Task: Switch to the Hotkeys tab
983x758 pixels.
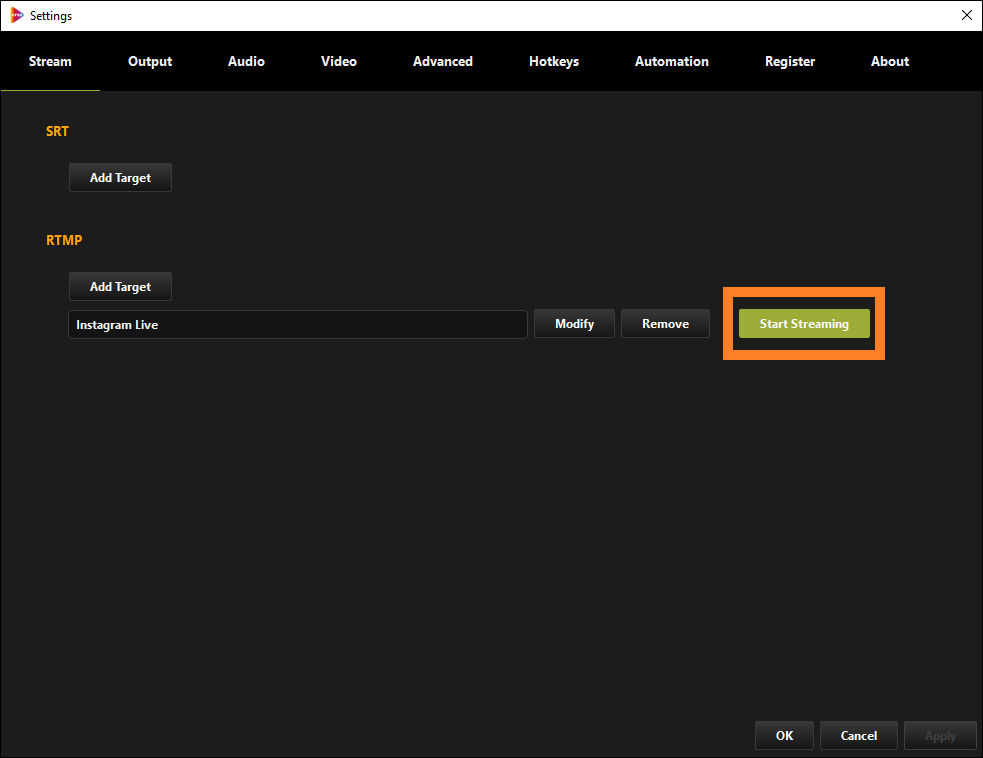Action: tap(553, 61)
